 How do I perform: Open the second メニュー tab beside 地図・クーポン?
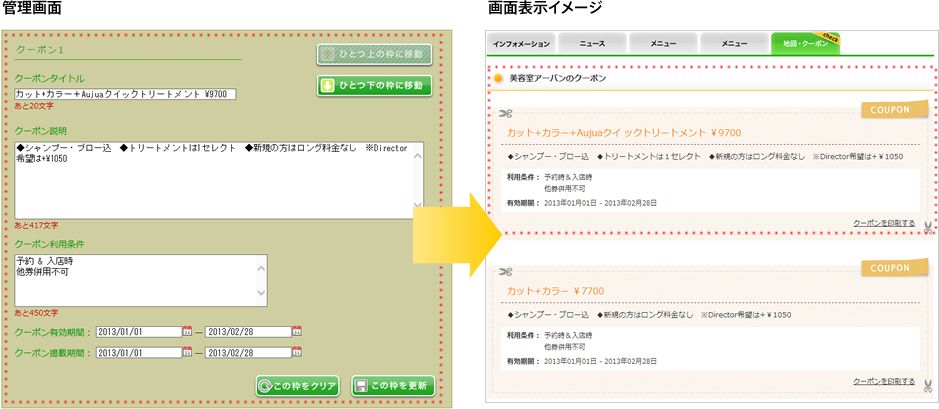tap(734, 44)
